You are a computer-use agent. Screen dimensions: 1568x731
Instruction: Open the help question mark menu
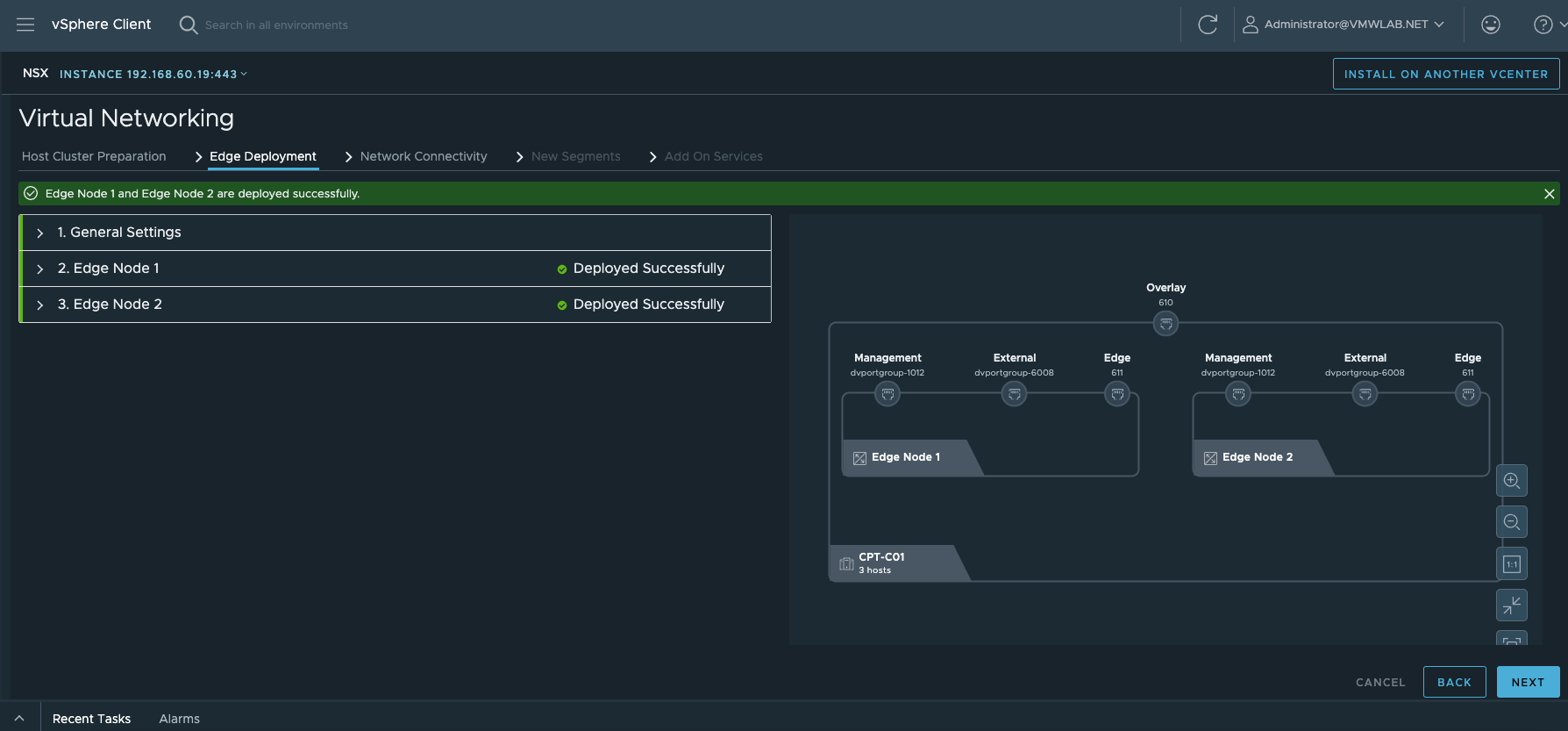click(1543, 25)
